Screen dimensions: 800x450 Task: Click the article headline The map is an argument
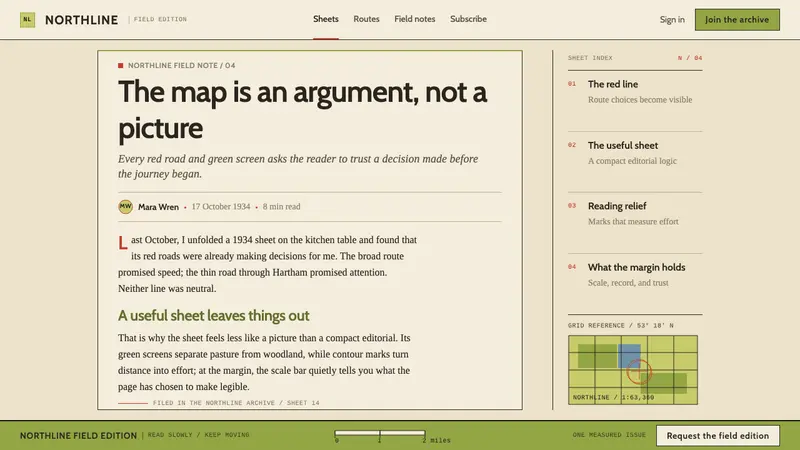pos(303,110)
